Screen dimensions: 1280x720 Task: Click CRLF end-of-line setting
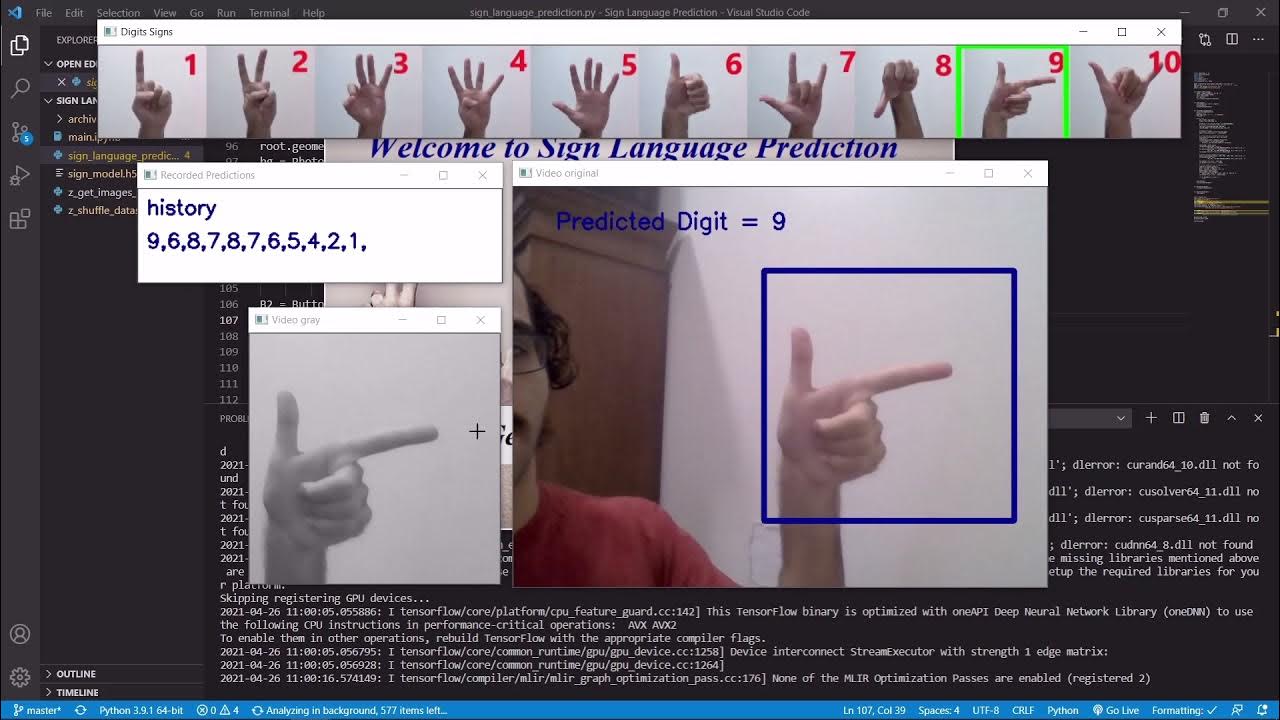pos(1023,710)
